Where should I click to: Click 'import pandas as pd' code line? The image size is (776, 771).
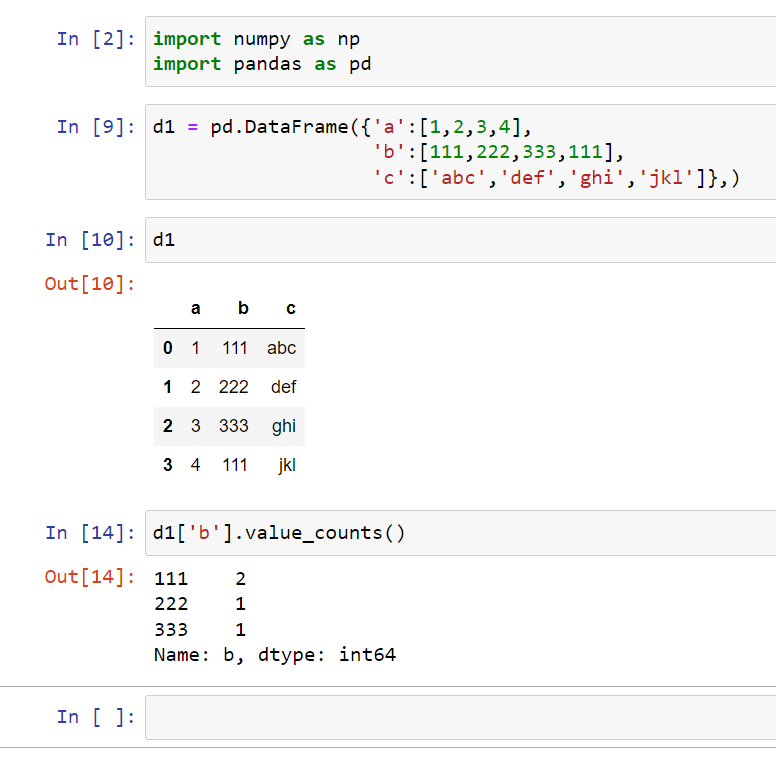point(262,64)
